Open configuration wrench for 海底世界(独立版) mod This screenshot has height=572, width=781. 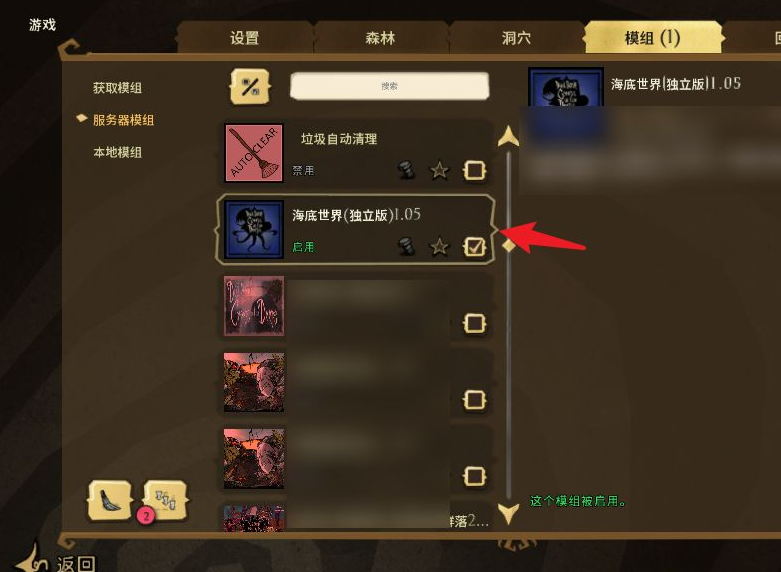click(407, 246)
